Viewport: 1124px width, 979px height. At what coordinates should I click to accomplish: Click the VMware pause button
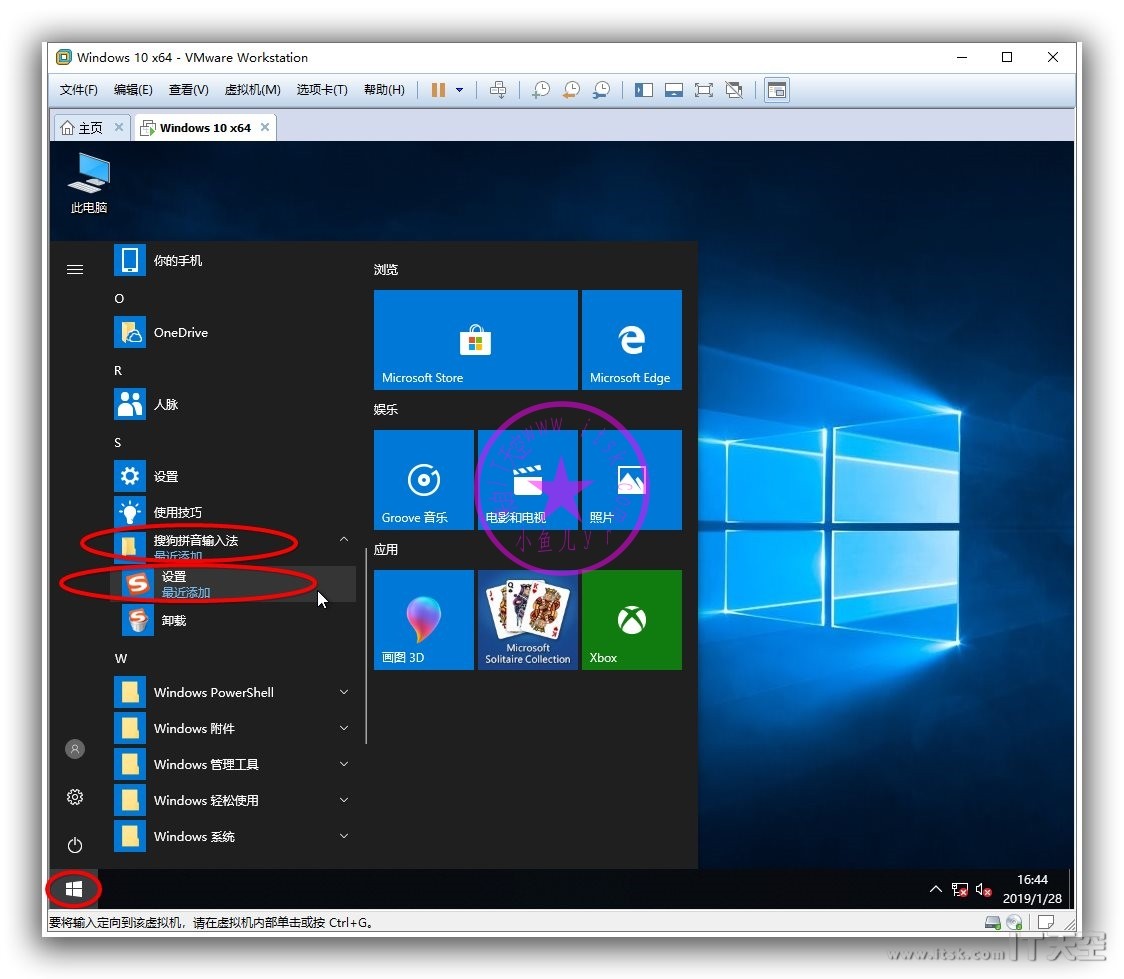(x=438, y=90)
